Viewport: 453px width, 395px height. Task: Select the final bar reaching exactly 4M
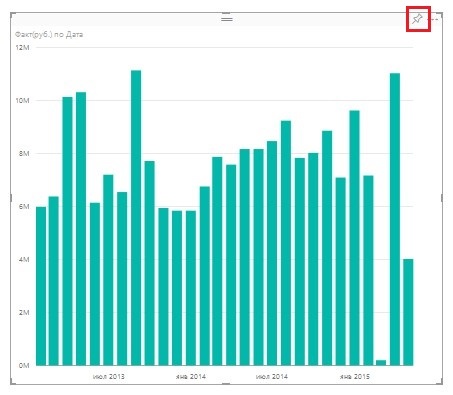point(408,312)
